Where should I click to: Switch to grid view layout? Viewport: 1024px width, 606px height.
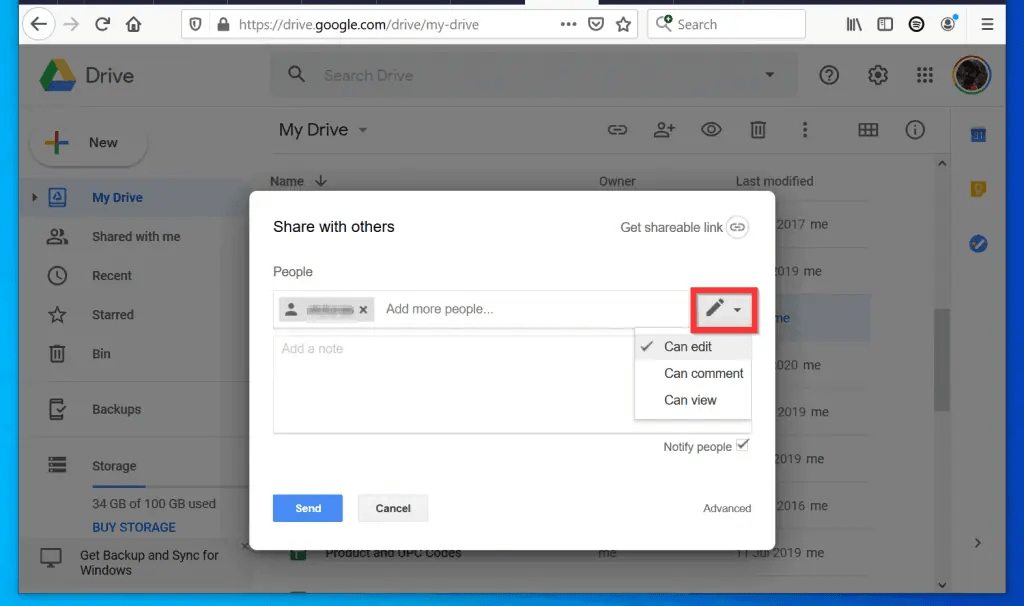tap(868, 130)
